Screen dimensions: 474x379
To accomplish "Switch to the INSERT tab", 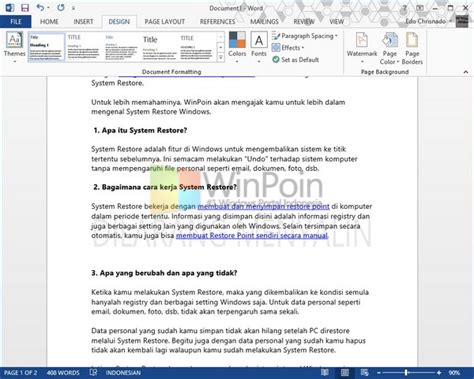I will point(83,22).
